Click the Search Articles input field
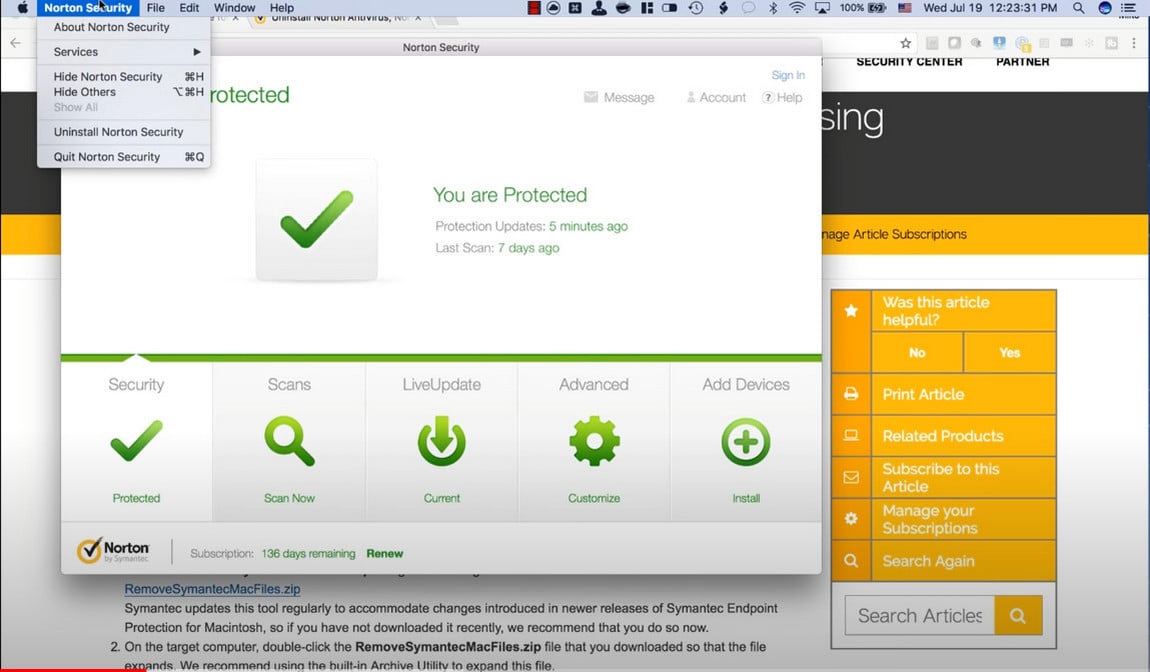The image size is (1150, 672). (x=920, y=616)
